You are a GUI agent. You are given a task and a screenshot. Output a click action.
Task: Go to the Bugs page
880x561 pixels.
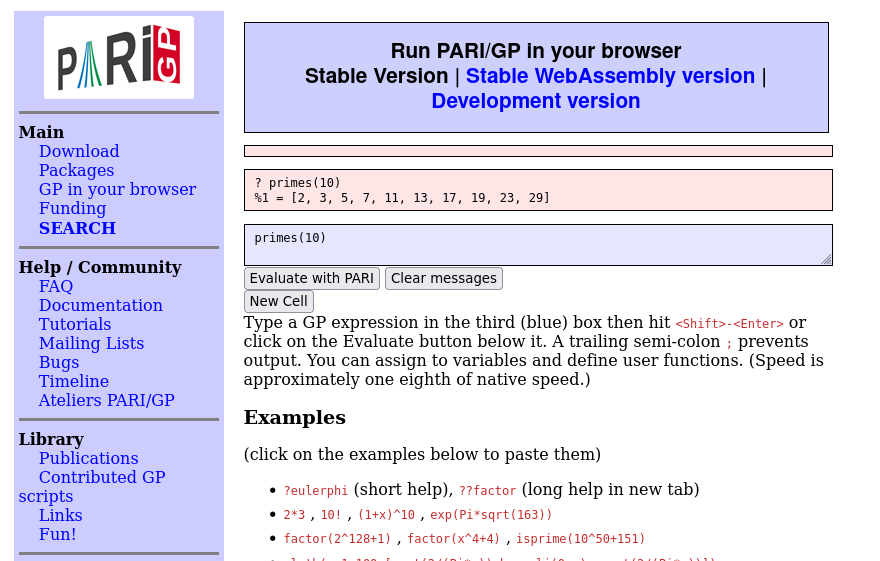click(59, 362)
